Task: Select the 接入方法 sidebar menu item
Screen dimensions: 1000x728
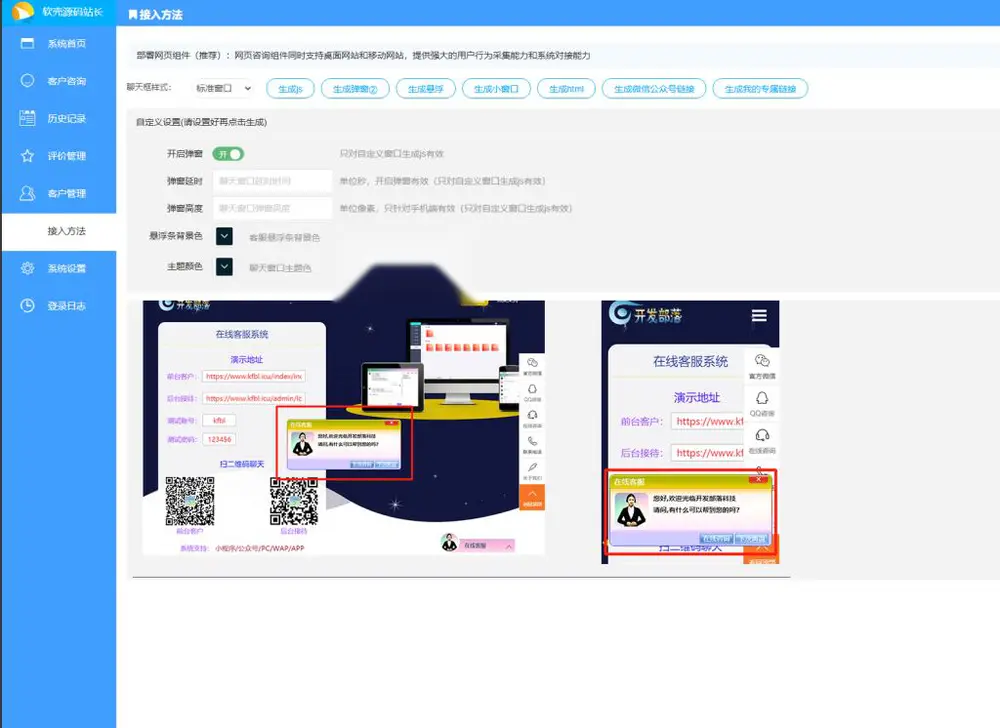Action: coord(59,231)
